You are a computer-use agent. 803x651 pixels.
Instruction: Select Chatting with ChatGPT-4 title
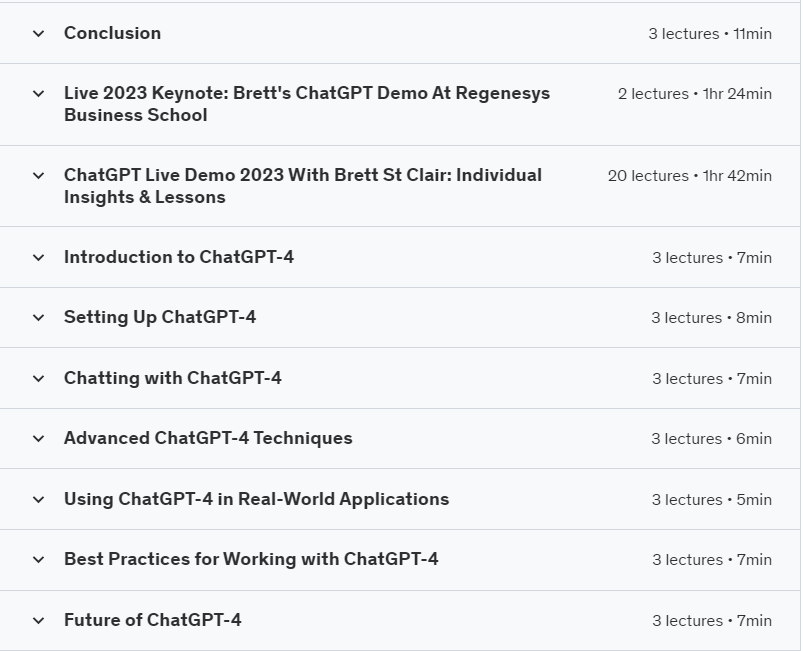tap(173, 378)
